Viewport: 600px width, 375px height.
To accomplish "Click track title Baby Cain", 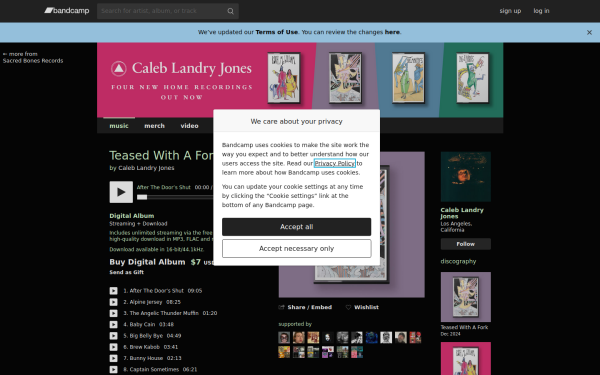I will 142,324.
